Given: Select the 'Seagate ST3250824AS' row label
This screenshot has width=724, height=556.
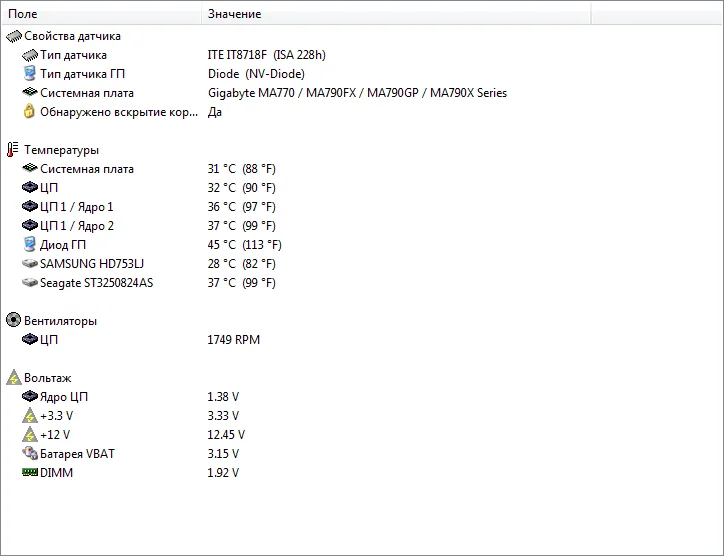Looking at the screenshot, I should click(x=97, y=283).
